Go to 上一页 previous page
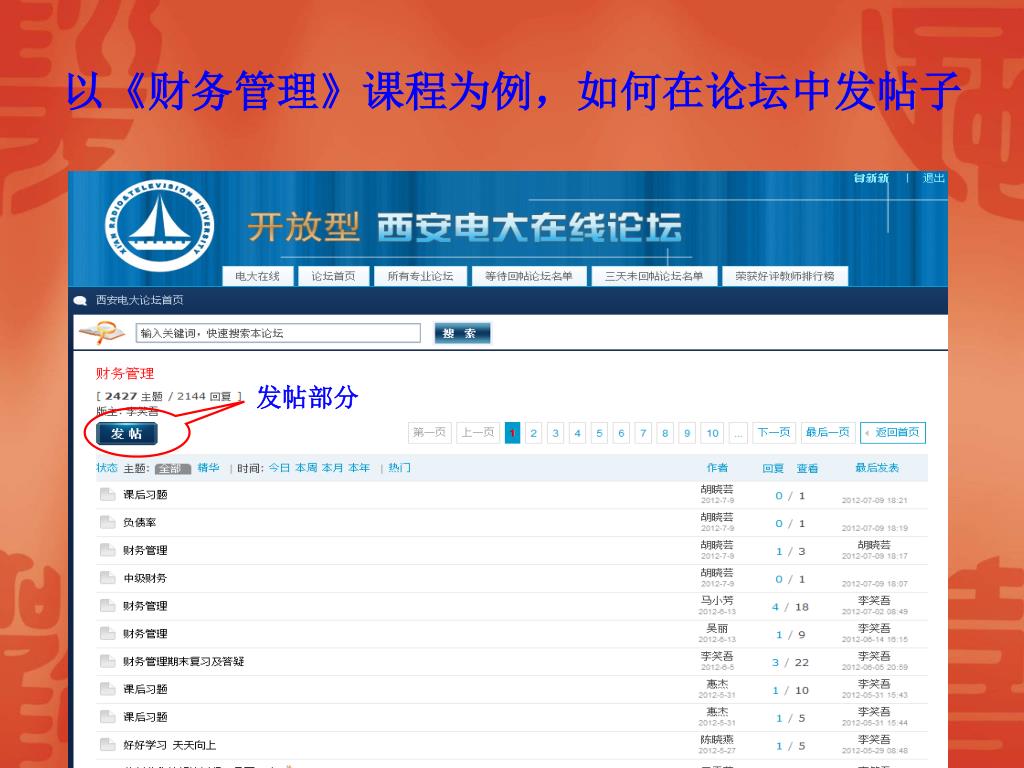Viewport: 1024px width, 768px height. (x=478, y=432)
